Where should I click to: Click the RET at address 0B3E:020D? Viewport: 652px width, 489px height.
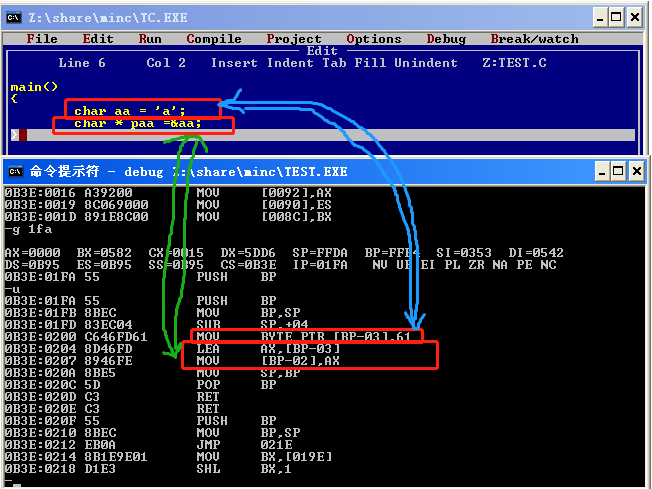pyautogui.click(x=208, y=397)
